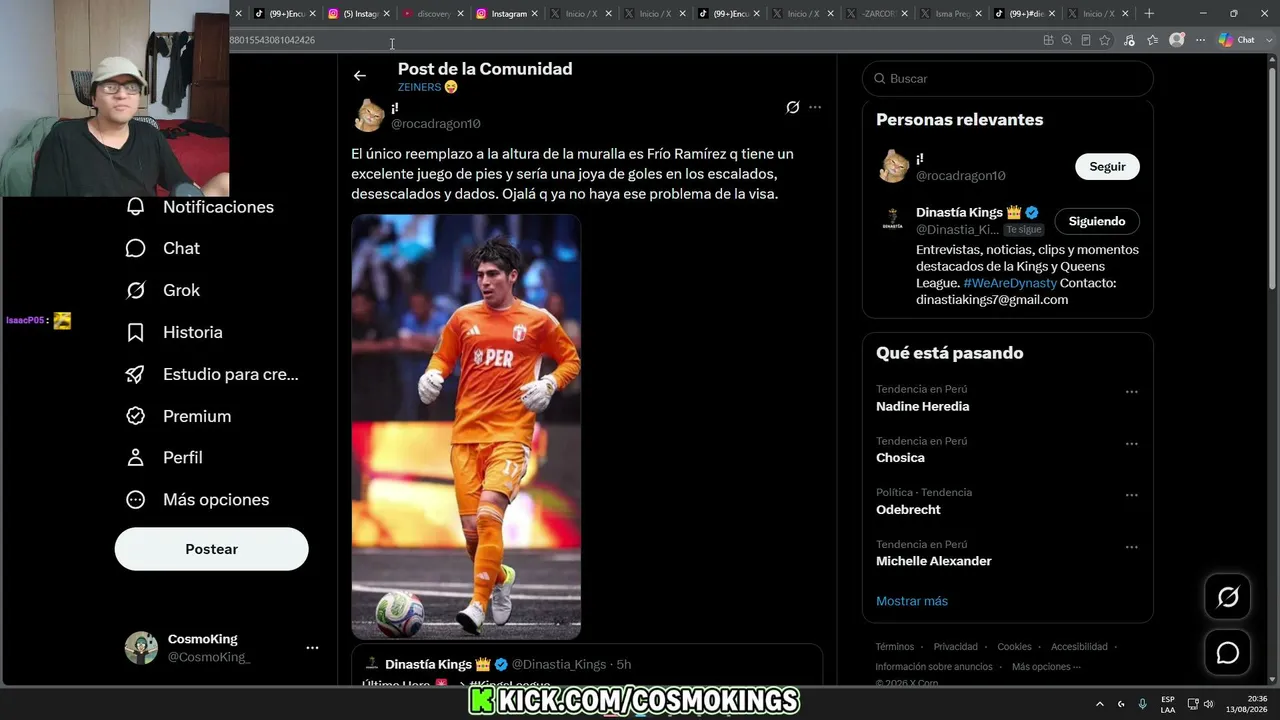
Task: Click the Premium verified badge icon
Action: 136,416
